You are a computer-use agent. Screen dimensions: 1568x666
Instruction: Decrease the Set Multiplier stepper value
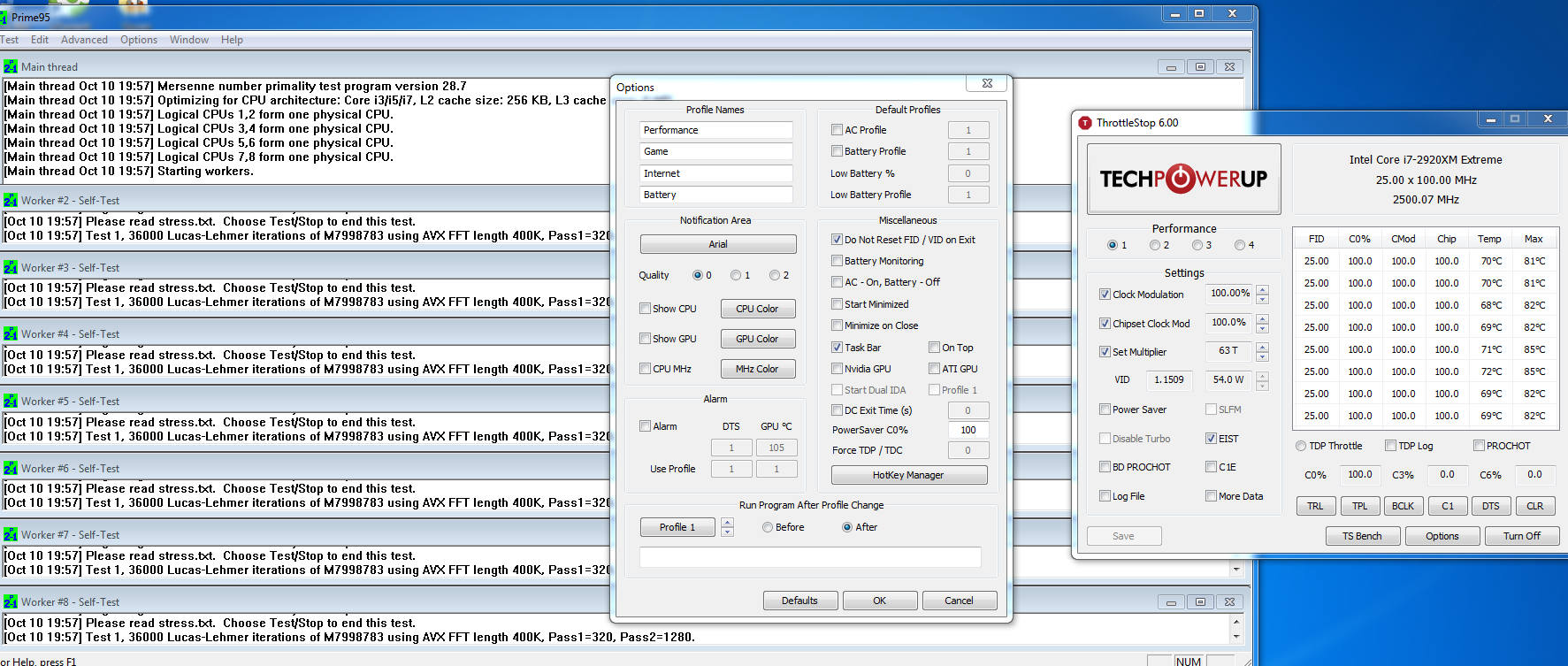pos(1262,356)
